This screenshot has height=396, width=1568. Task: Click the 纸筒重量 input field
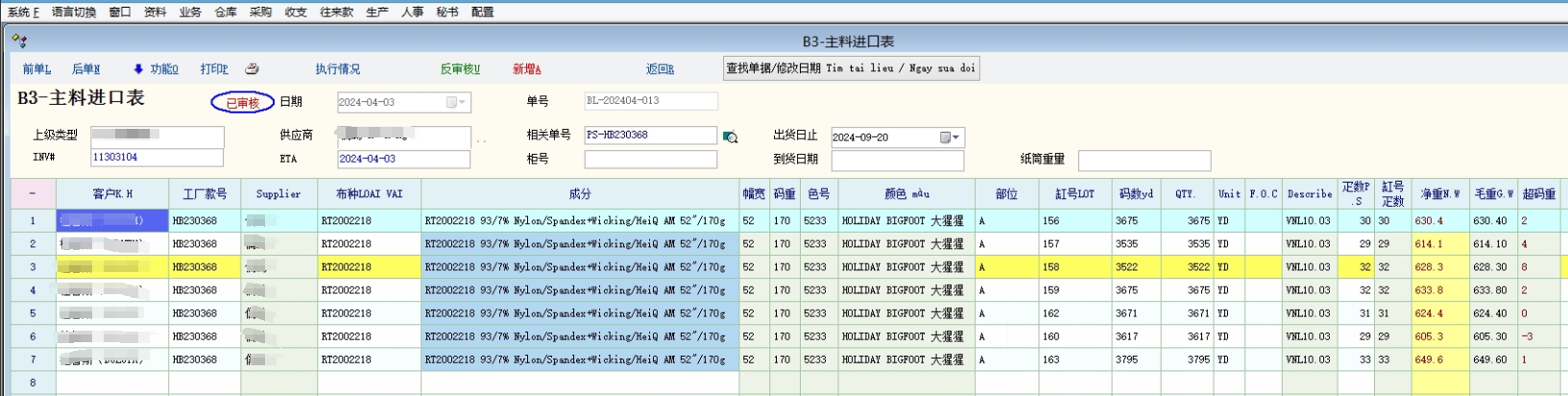click(x=1144, y=161)
